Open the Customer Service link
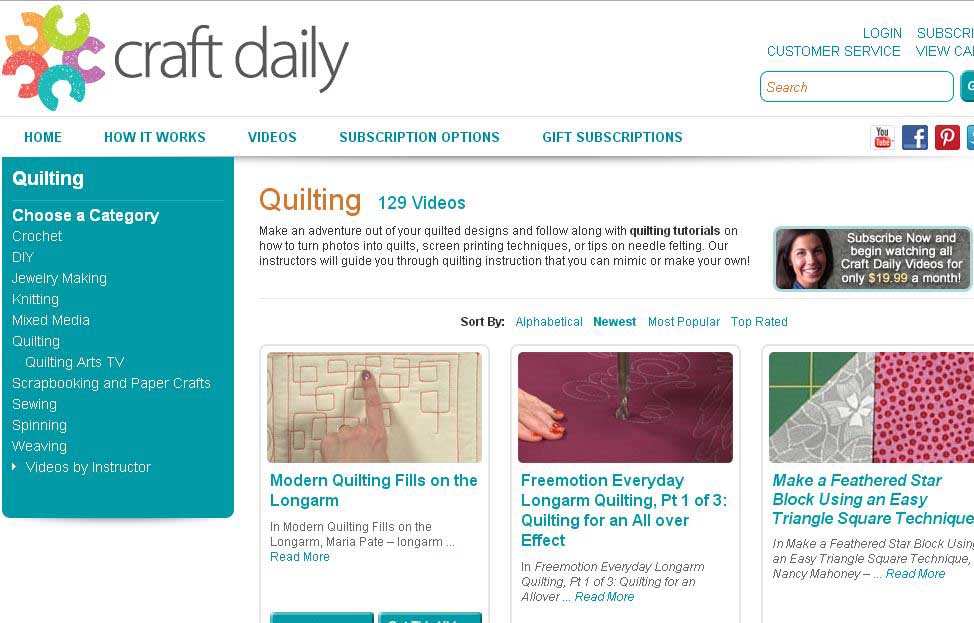This screenshot has width=974, height=623. [834, 52]
